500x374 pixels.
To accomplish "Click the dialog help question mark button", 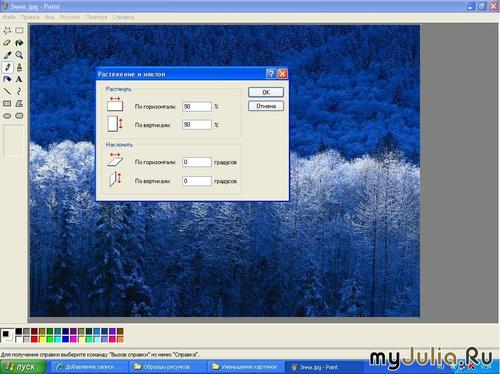I will [271, 74].
